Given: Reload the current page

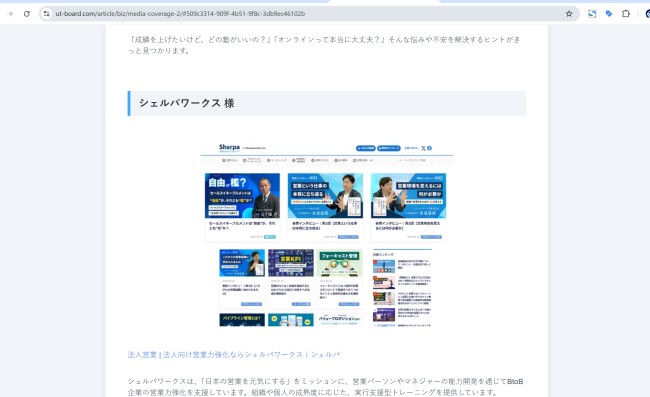Looking at the screenshot, I should point(27,14).
